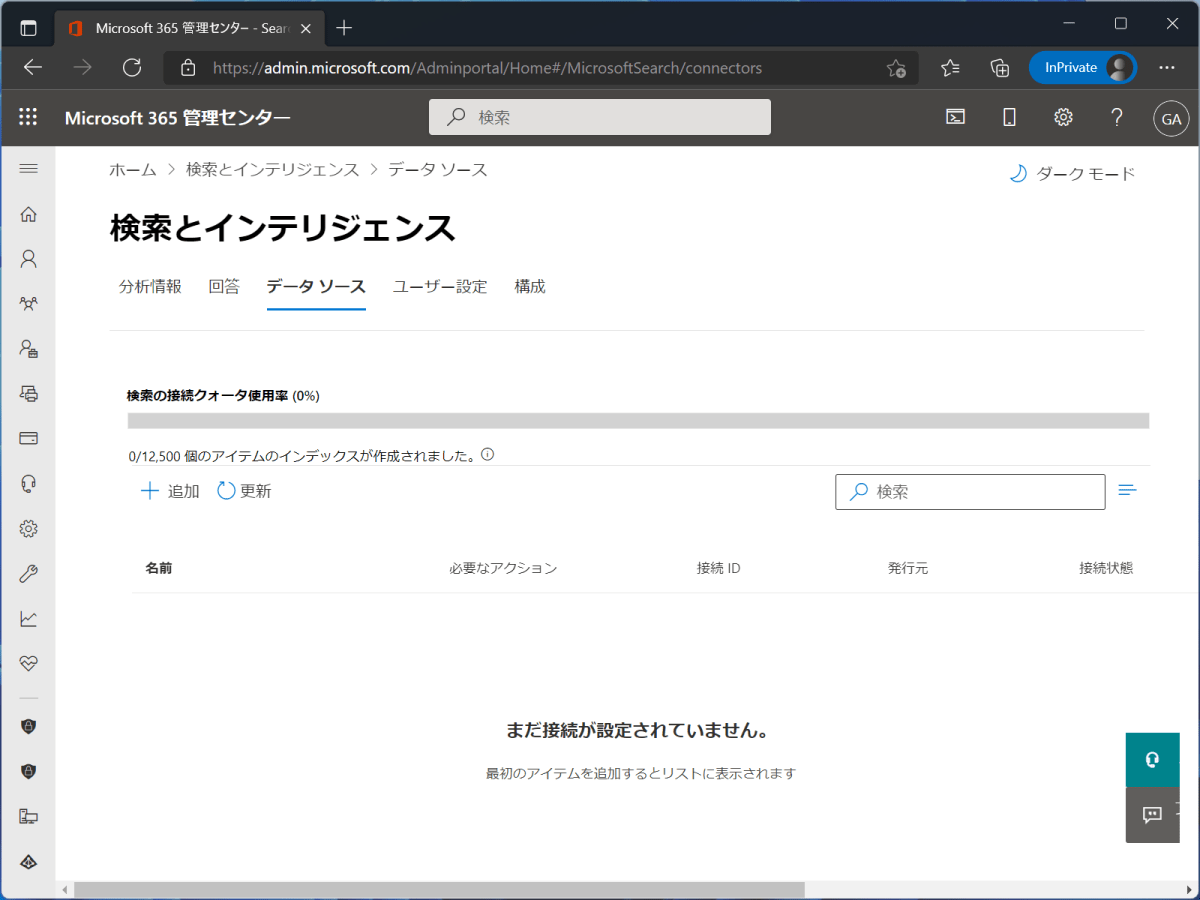Screen dimensions: 1200x900
Task: Click 追加 to add connection
Action: pyautogui.click(x=170, y=491)
